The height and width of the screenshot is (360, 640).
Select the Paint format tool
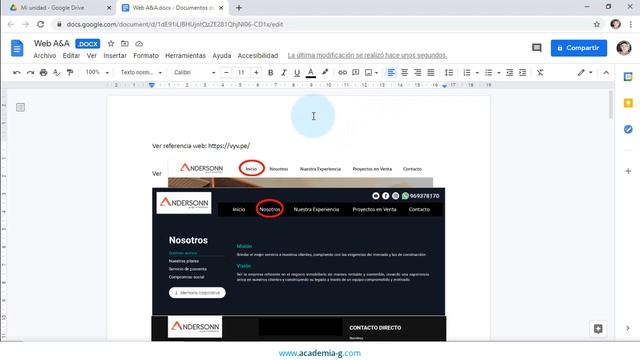tap(70, 73)
